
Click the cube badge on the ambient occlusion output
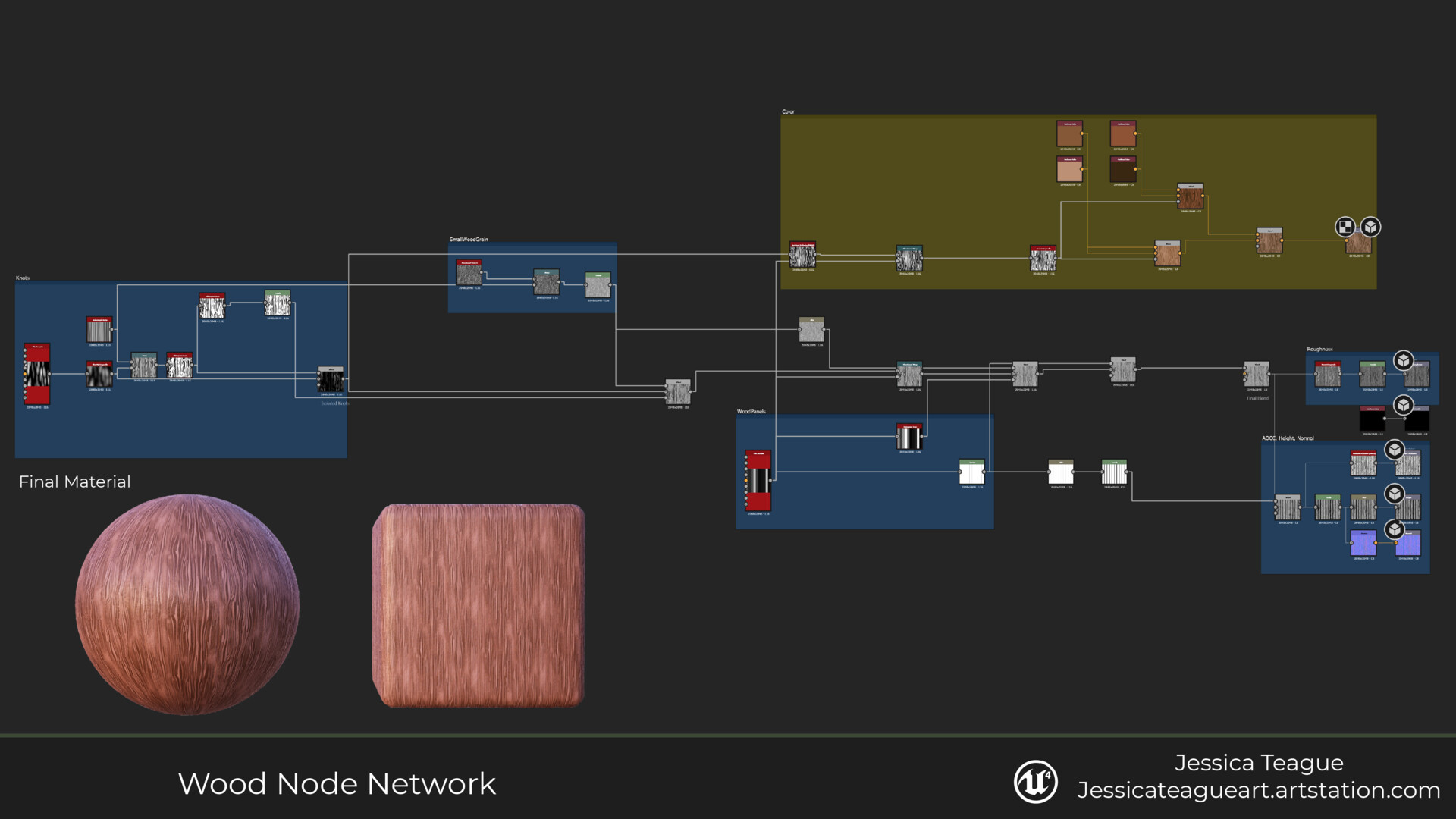point(1394,450)
